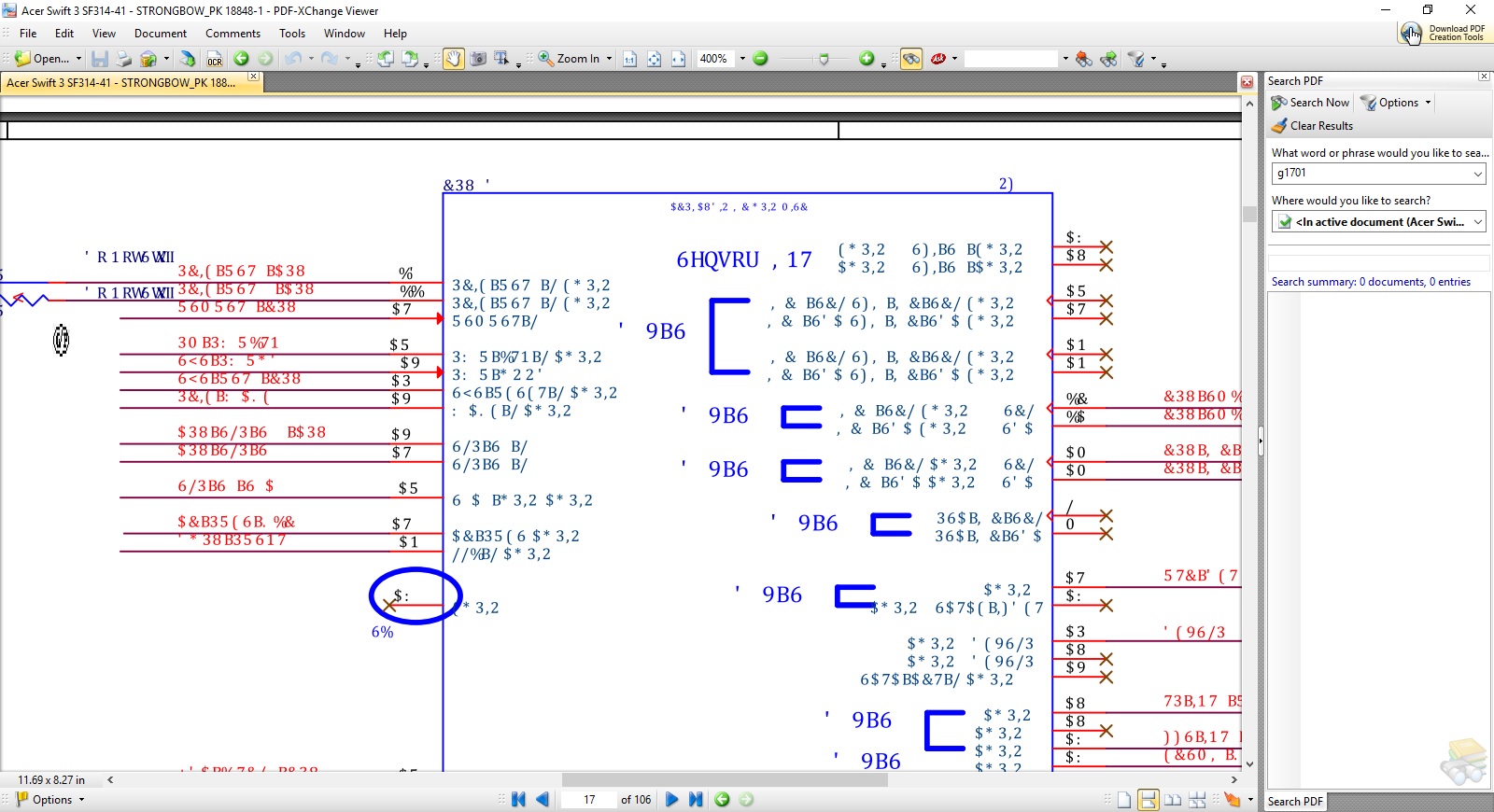Switch to single page layout
Image resolution: width=1494 pixels, height=812 pixels.
[1124, 800]
